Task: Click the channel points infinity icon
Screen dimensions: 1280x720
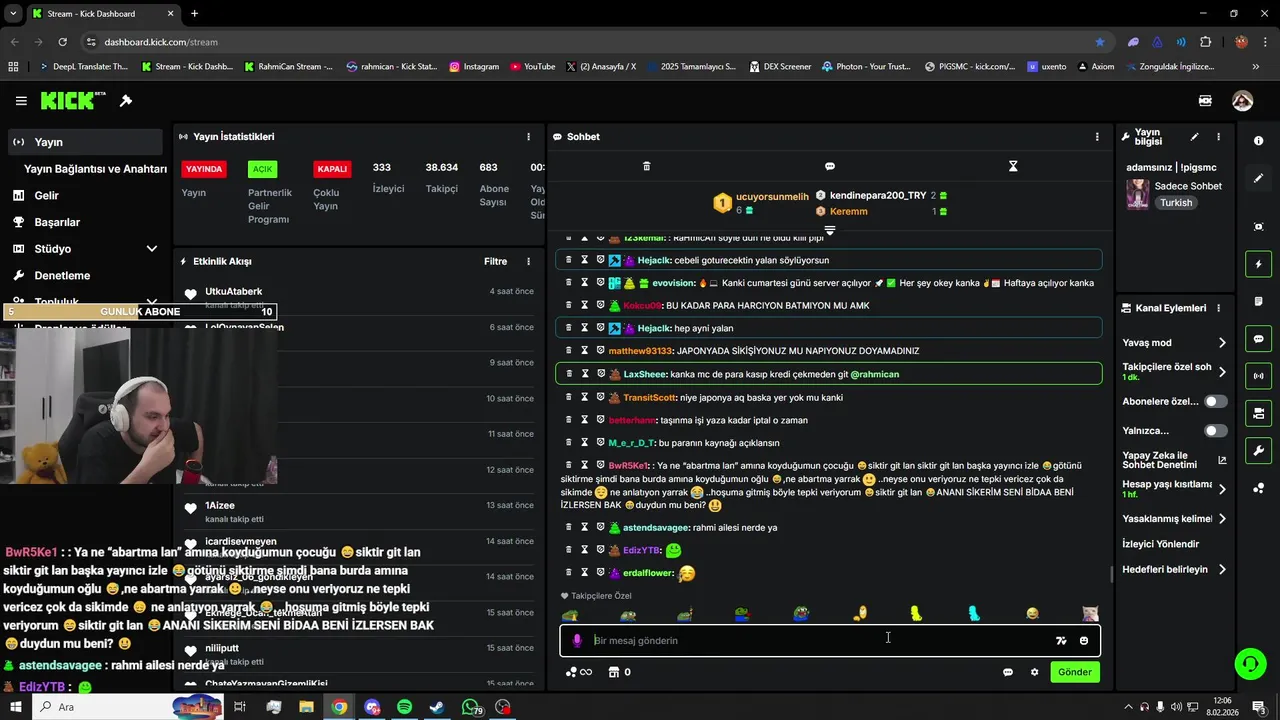Action: point(579,672)
